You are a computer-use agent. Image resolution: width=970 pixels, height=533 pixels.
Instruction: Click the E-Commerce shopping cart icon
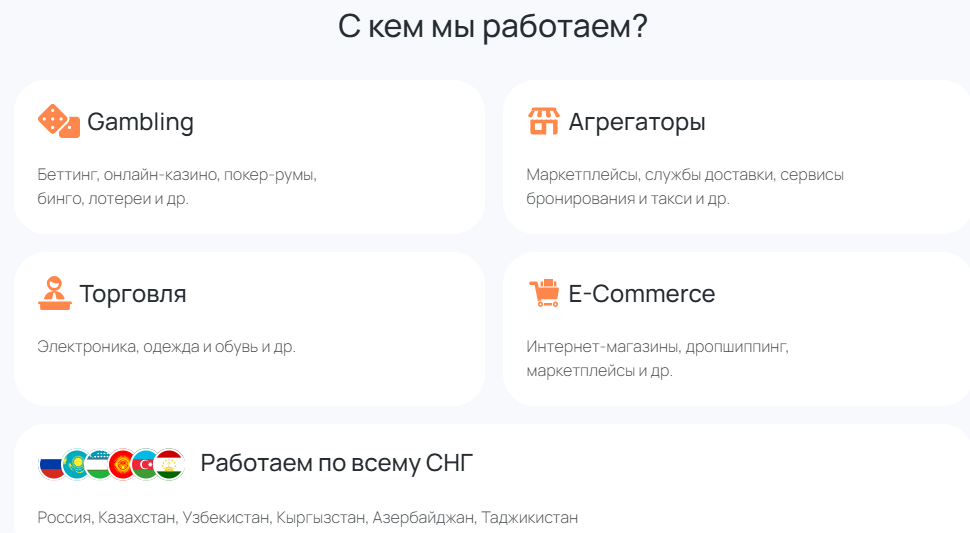[543, 294]
